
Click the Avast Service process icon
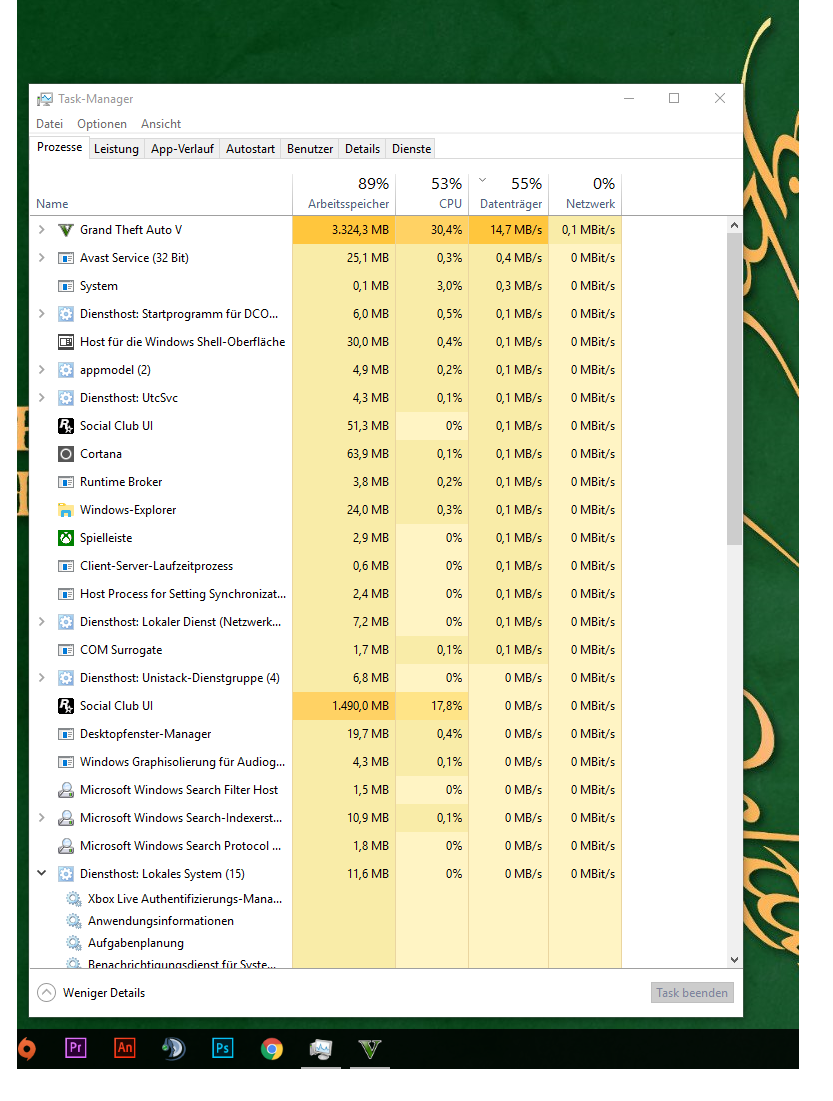(x=65, y=258)
